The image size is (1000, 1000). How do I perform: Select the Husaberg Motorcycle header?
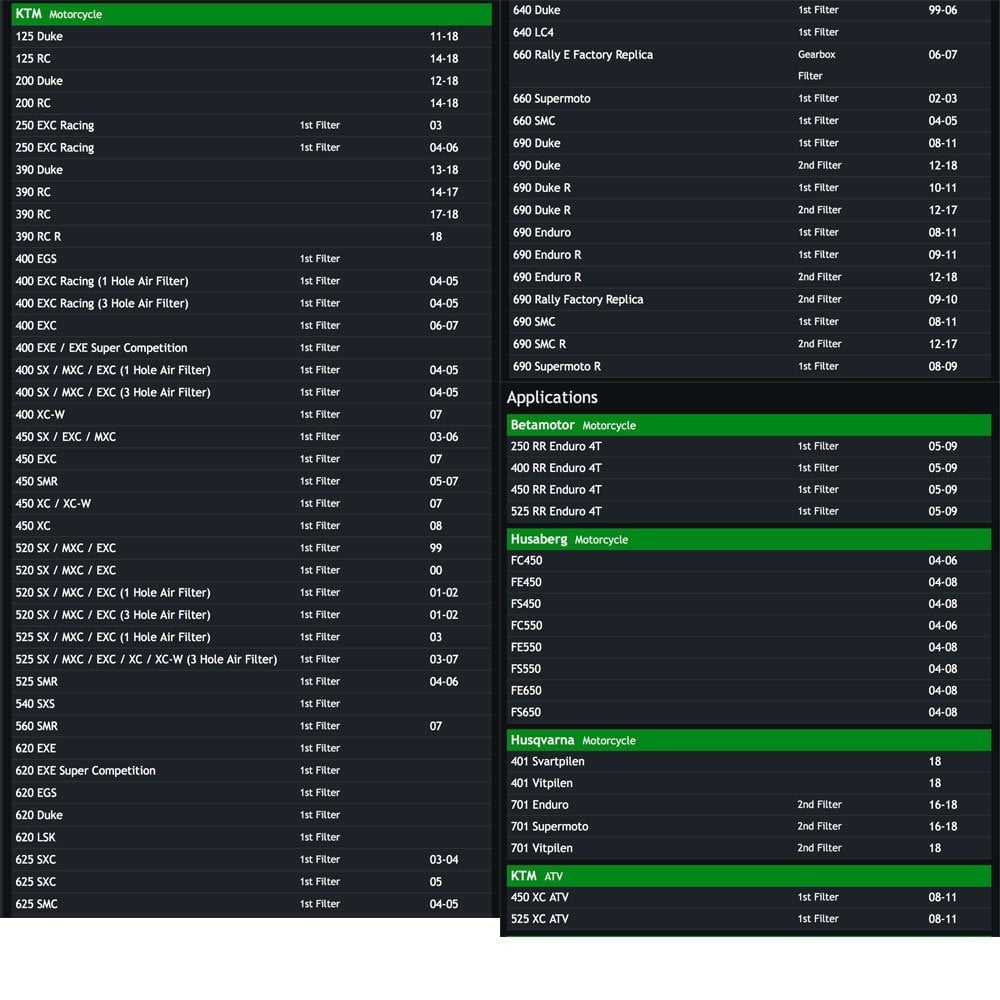coord(749,540)
